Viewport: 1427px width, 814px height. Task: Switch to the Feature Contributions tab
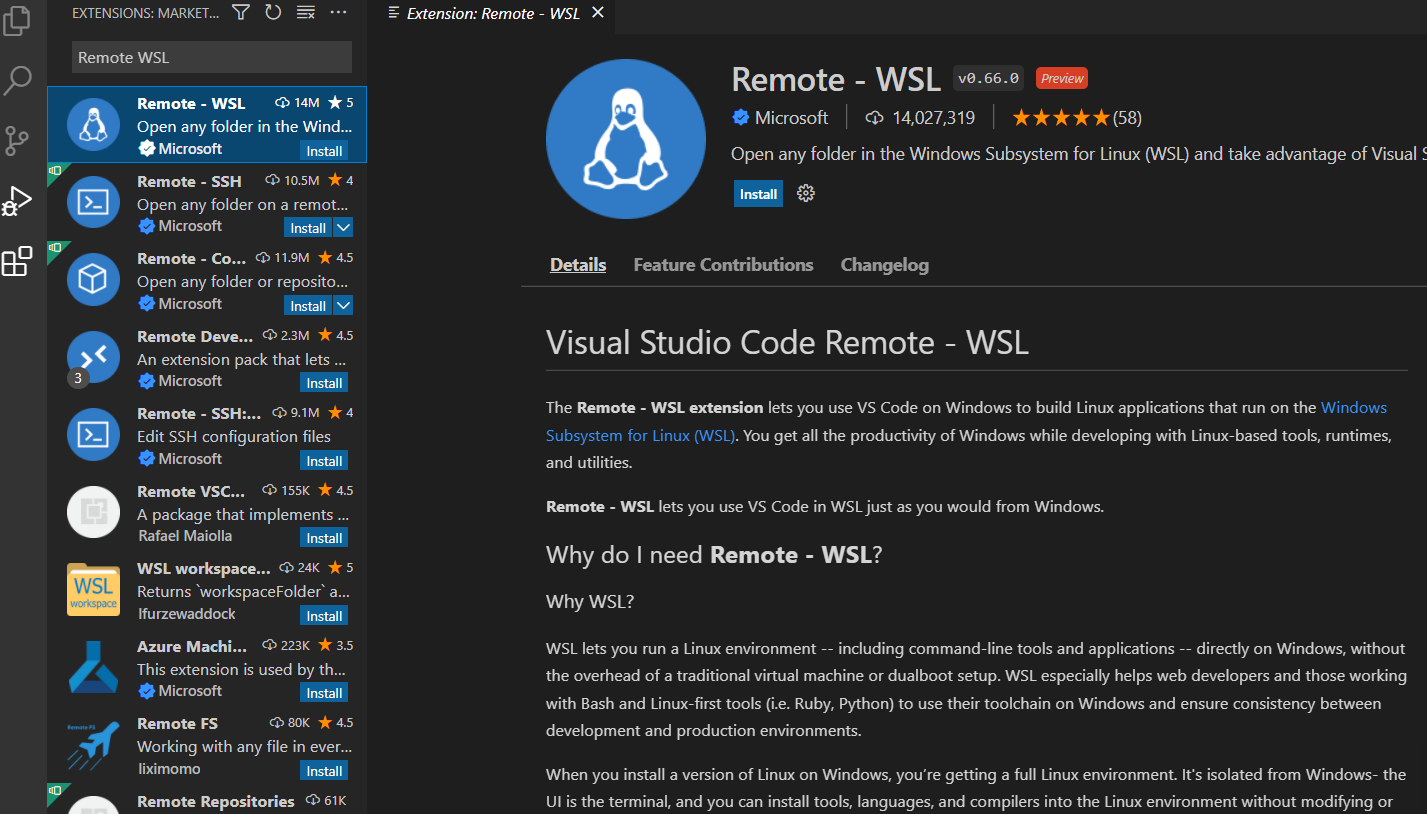point(723,265)
